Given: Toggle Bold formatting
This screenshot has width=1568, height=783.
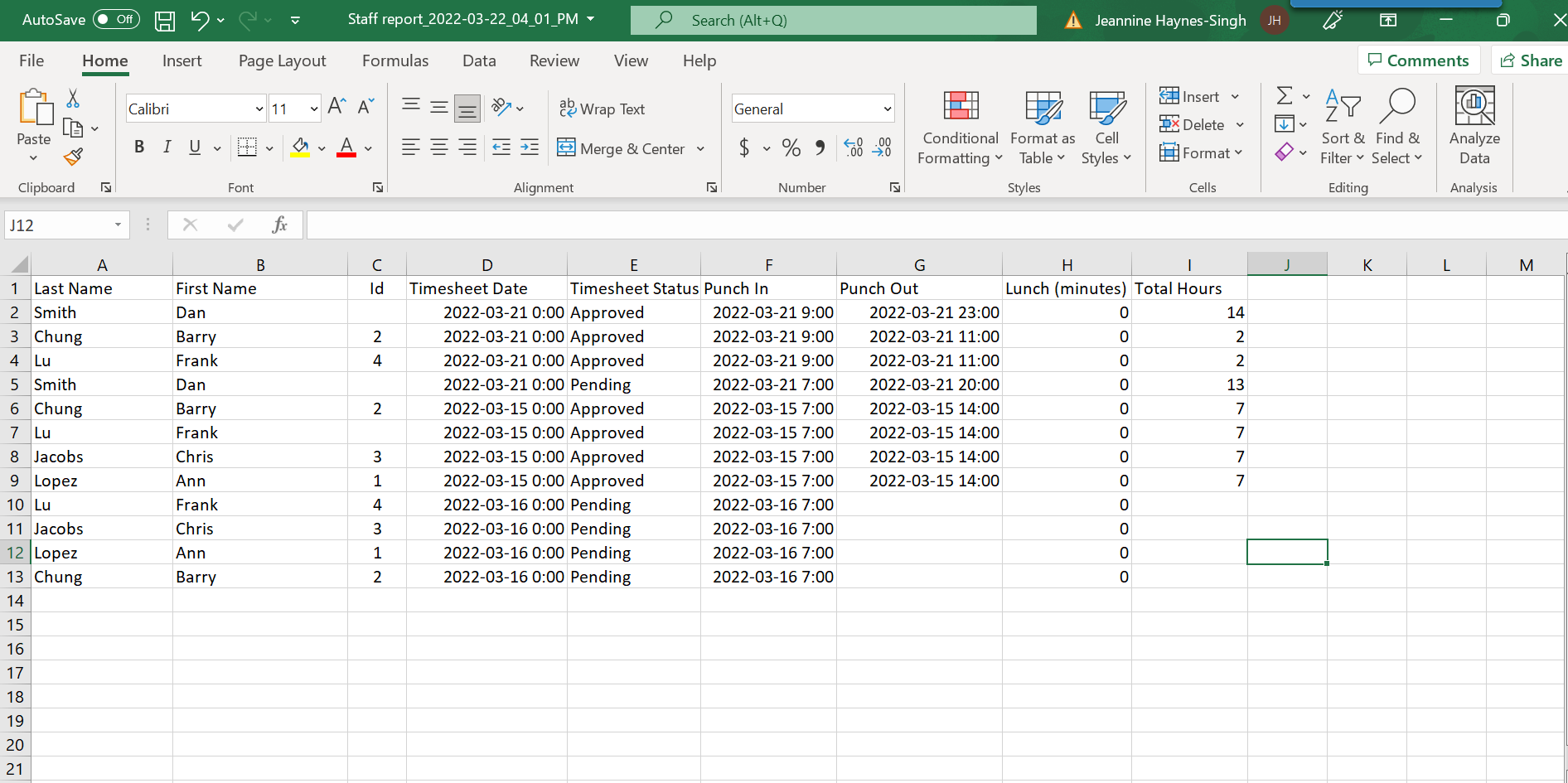Looking at the screenshot, I should 139,147.
